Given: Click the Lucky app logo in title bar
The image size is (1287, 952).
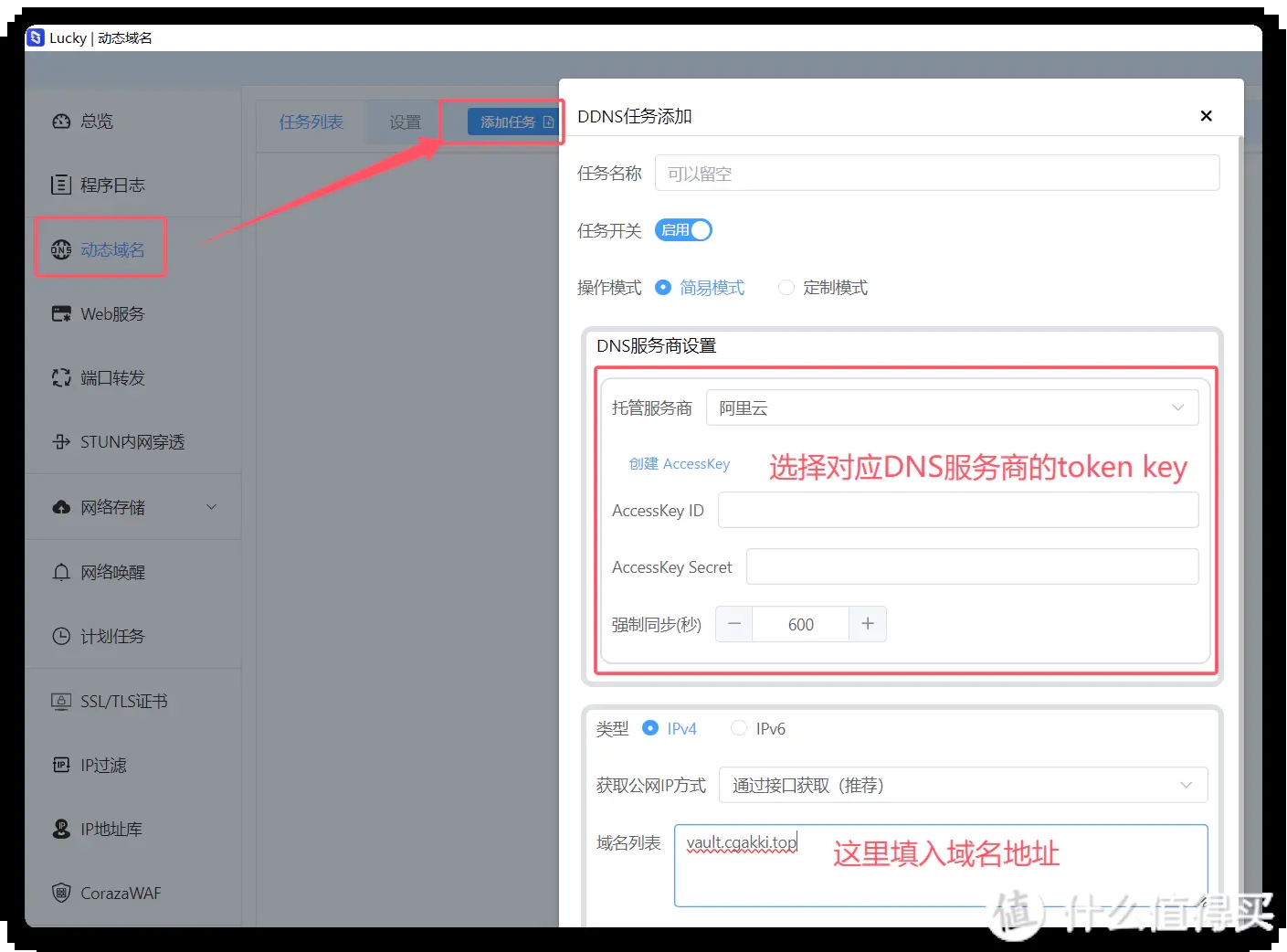Looking at the screenshot, I should coord(36,37).
